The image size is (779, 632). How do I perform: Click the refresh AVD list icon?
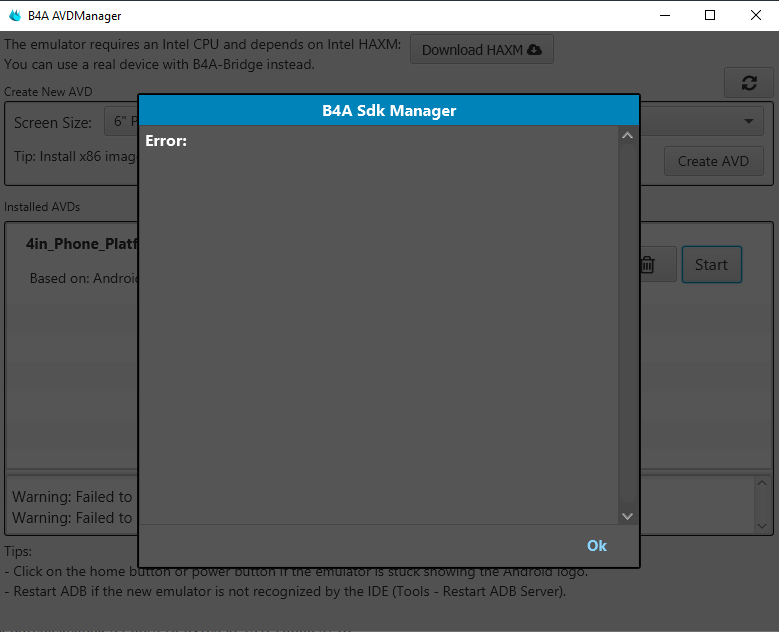[749, 82]
